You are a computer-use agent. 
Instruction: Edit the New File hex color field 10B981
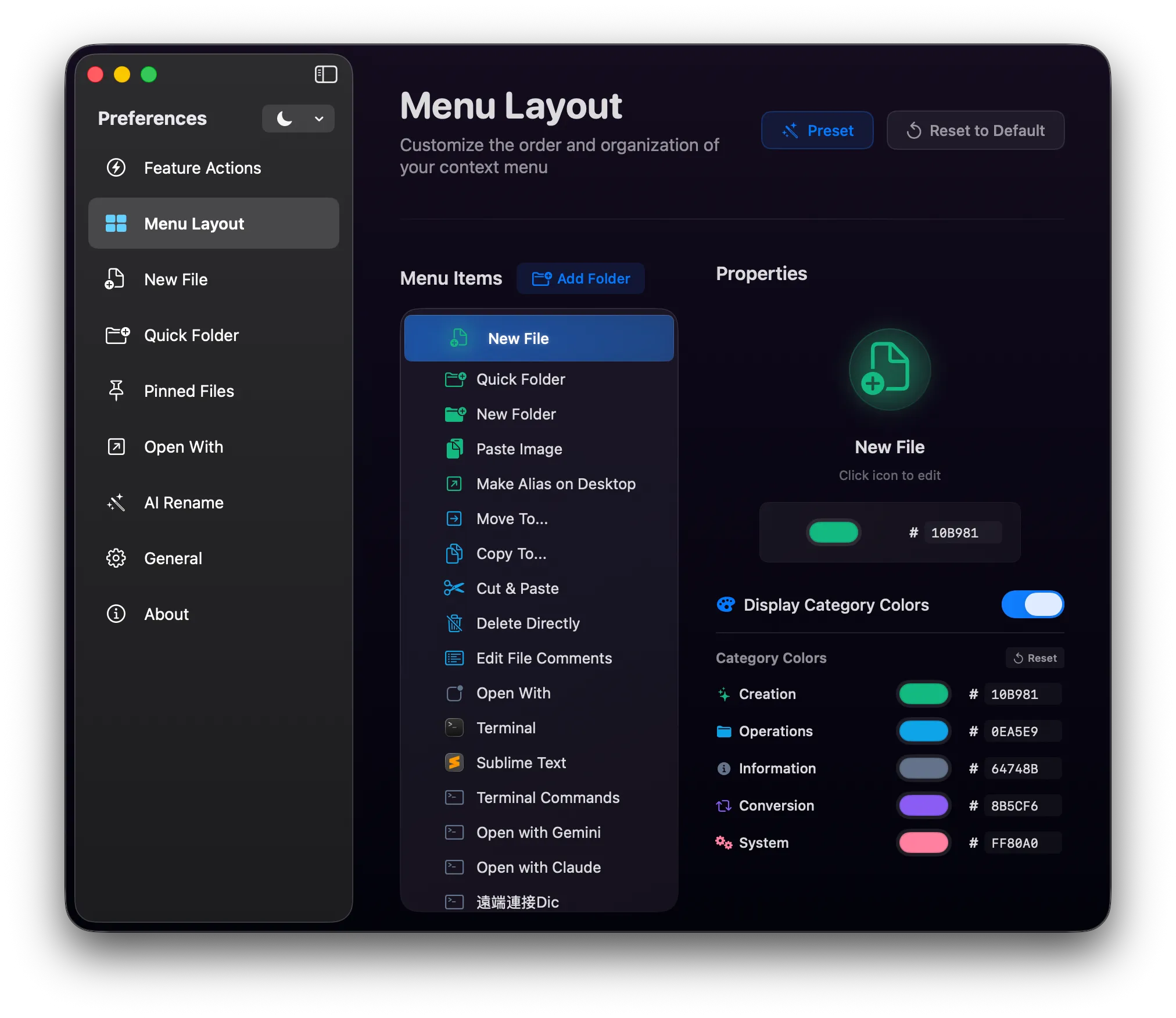pos(963,533)
